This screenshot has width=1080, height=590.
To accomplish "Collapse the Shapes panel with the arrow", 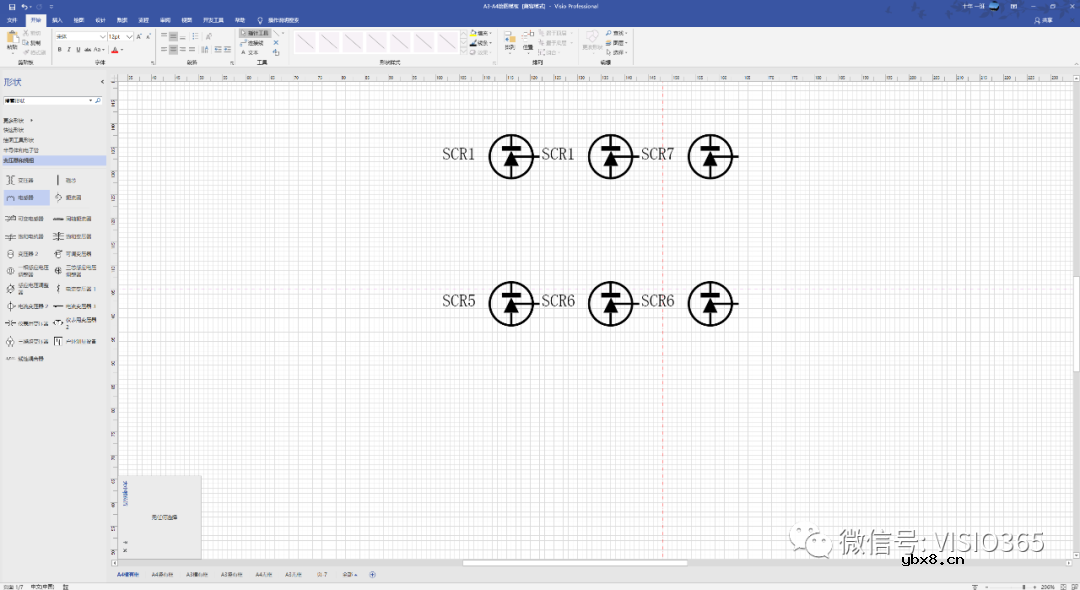I will pos(102,82).
